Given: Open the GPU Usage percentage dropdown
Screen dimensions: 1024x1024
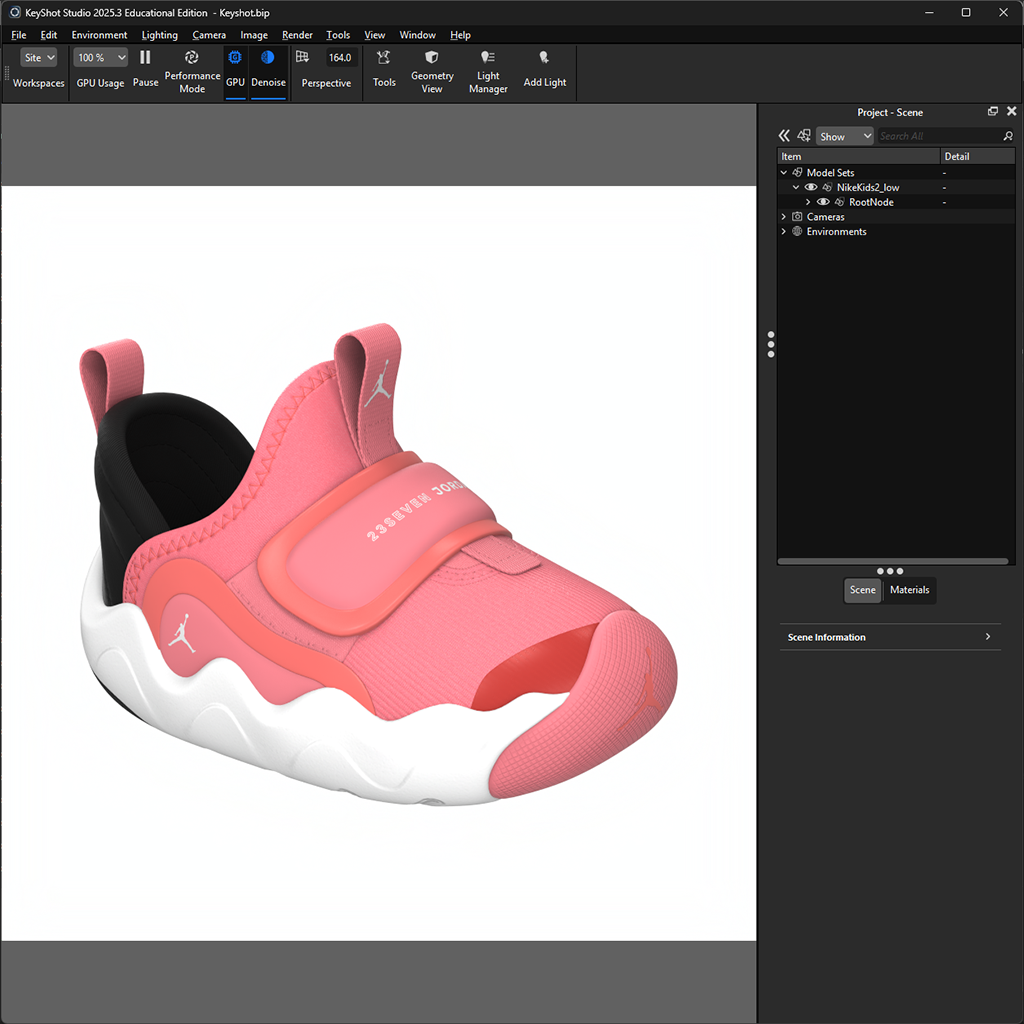Looking at the screenshot, I should tap(101, 57).
